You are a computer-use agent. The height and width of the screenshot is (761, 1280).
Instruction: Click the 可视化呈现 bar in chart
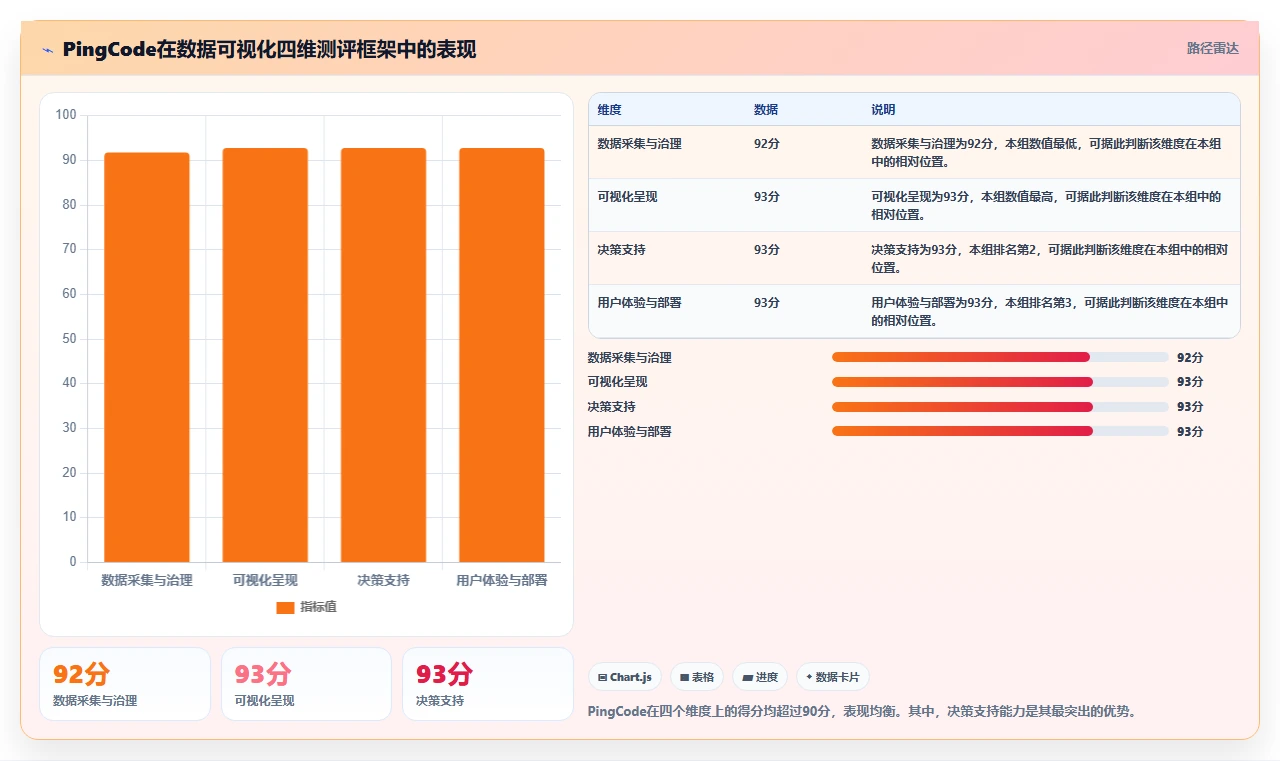(265, 355)
